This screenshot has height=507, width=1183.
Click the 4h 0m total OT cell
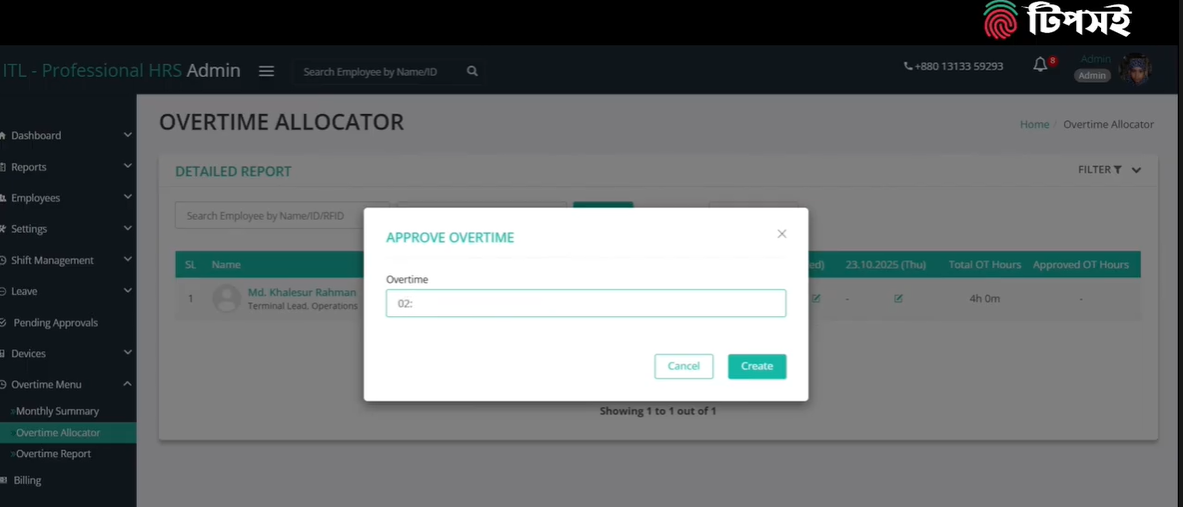coord(985,299)
